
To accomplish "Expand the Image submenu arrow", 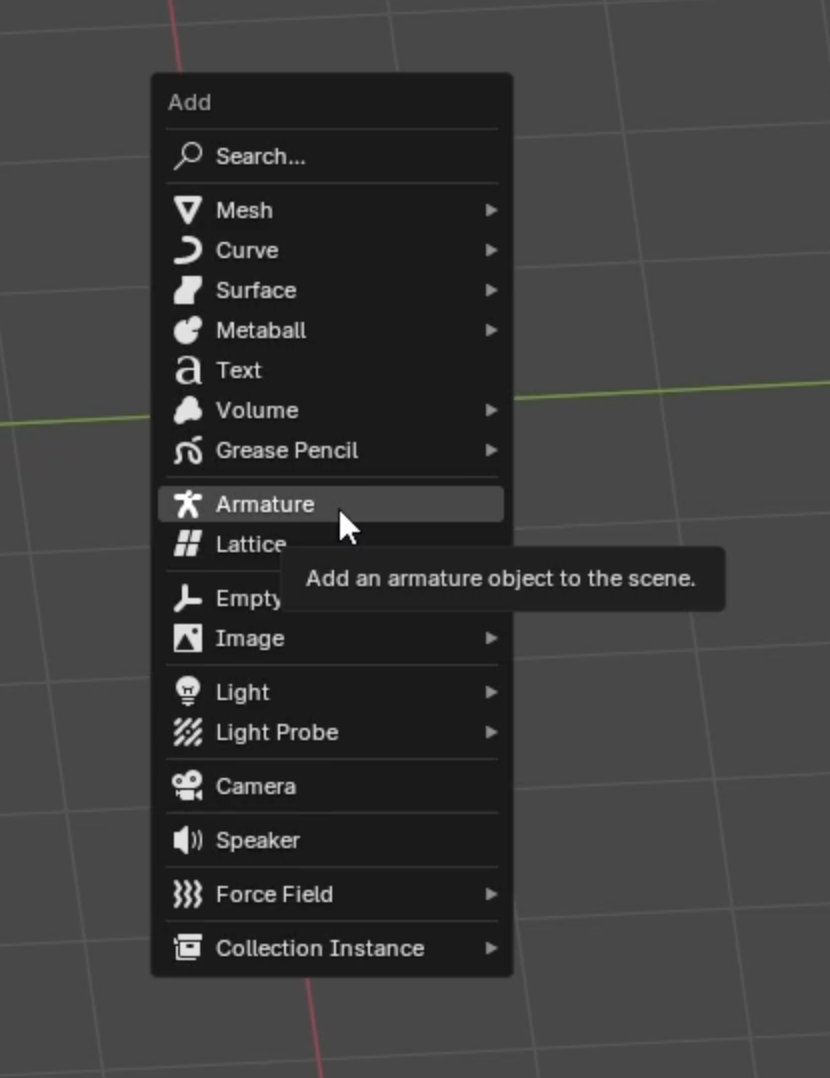I will 491,638.
